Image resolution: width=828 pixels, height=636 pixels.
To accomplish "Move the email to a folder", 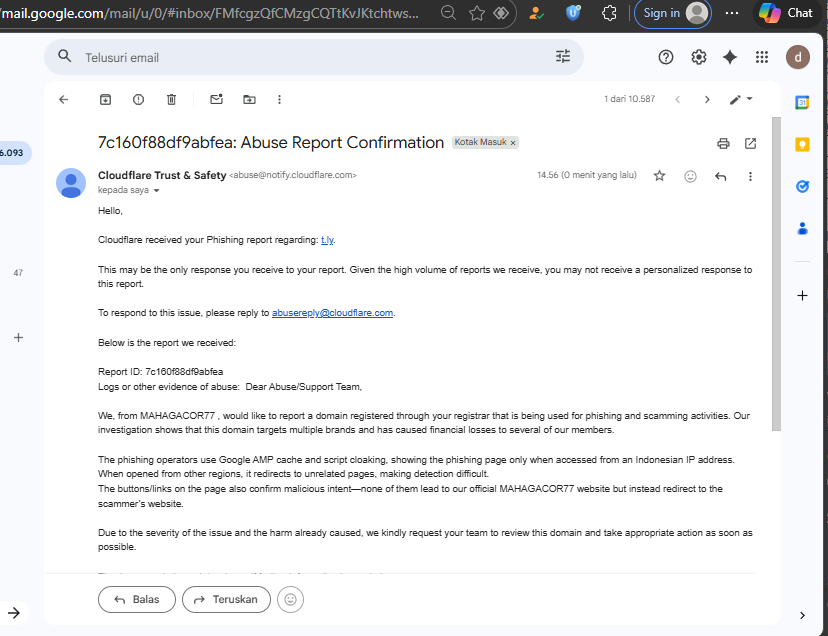I will tap(249, 99).
